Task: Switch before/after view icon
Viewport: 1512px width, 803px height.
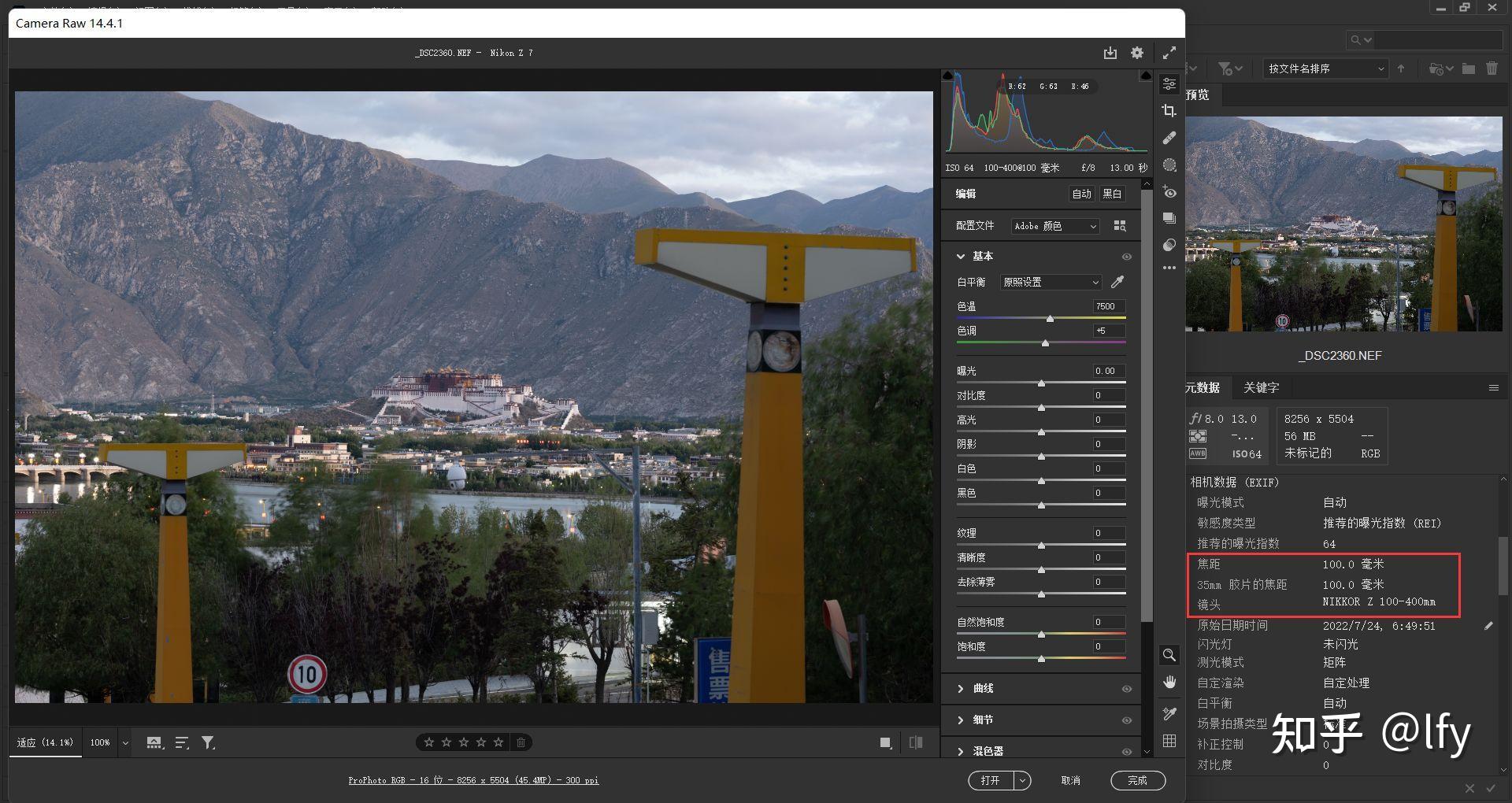Action: click(x=916, y=742)
